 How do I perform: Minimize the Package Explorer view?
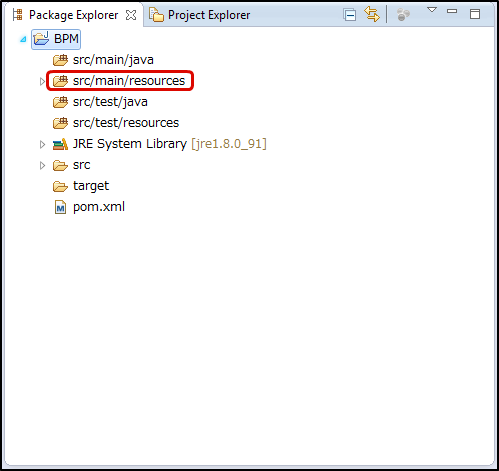452,11
